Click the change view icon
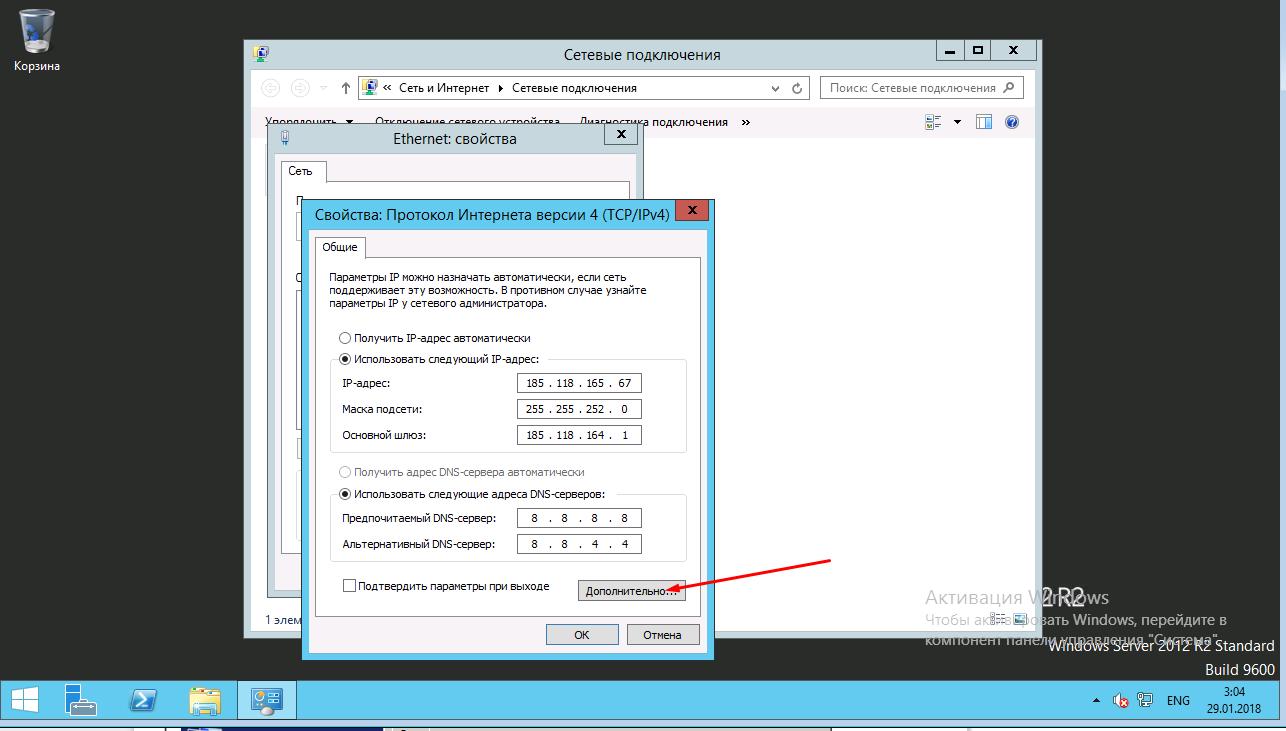The width and height of the screenshot is (1286, 731). [x=934, y=122]
